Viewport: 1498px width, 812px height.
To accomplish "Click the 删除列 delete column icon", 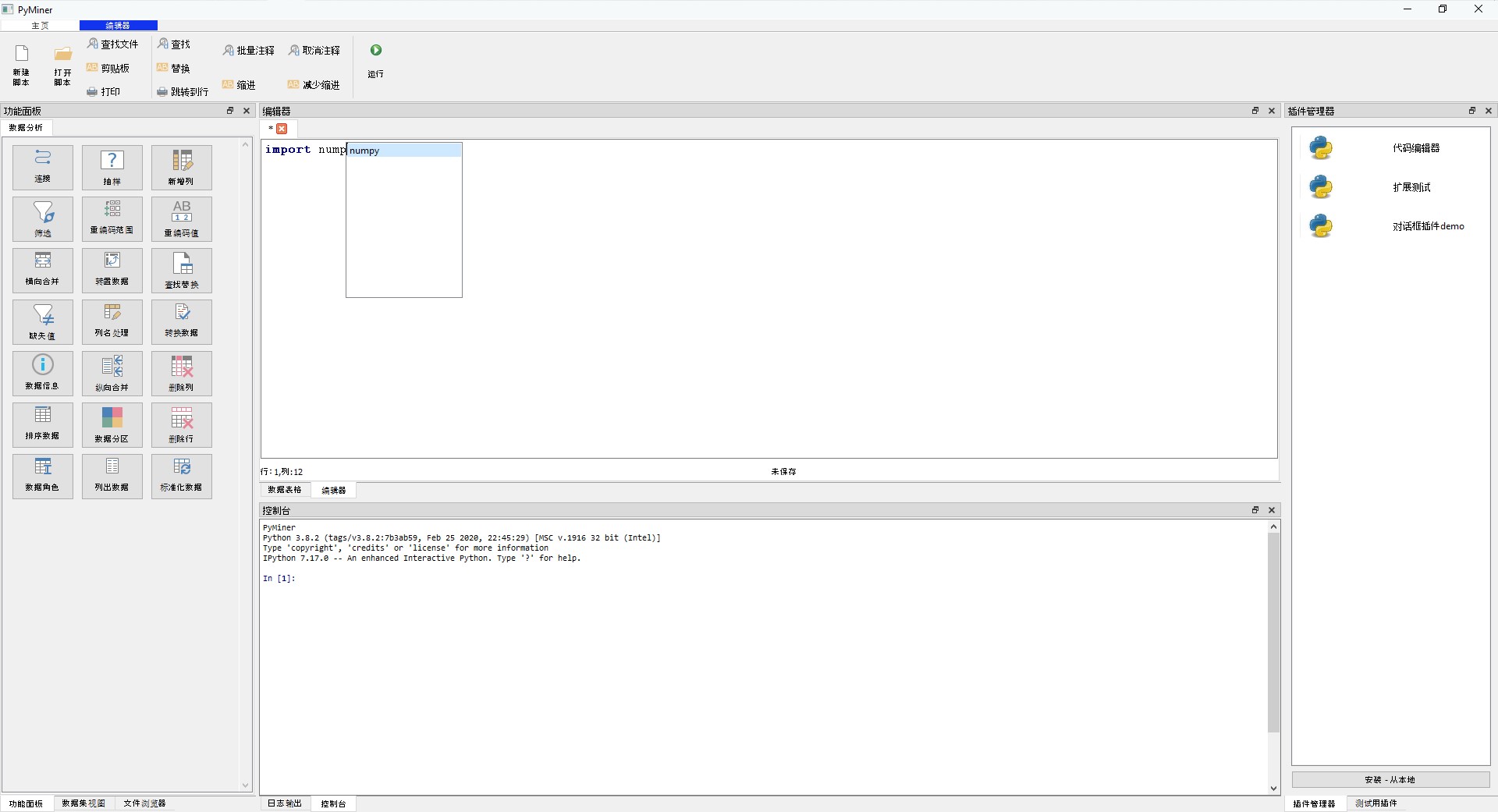I will 182,373.
